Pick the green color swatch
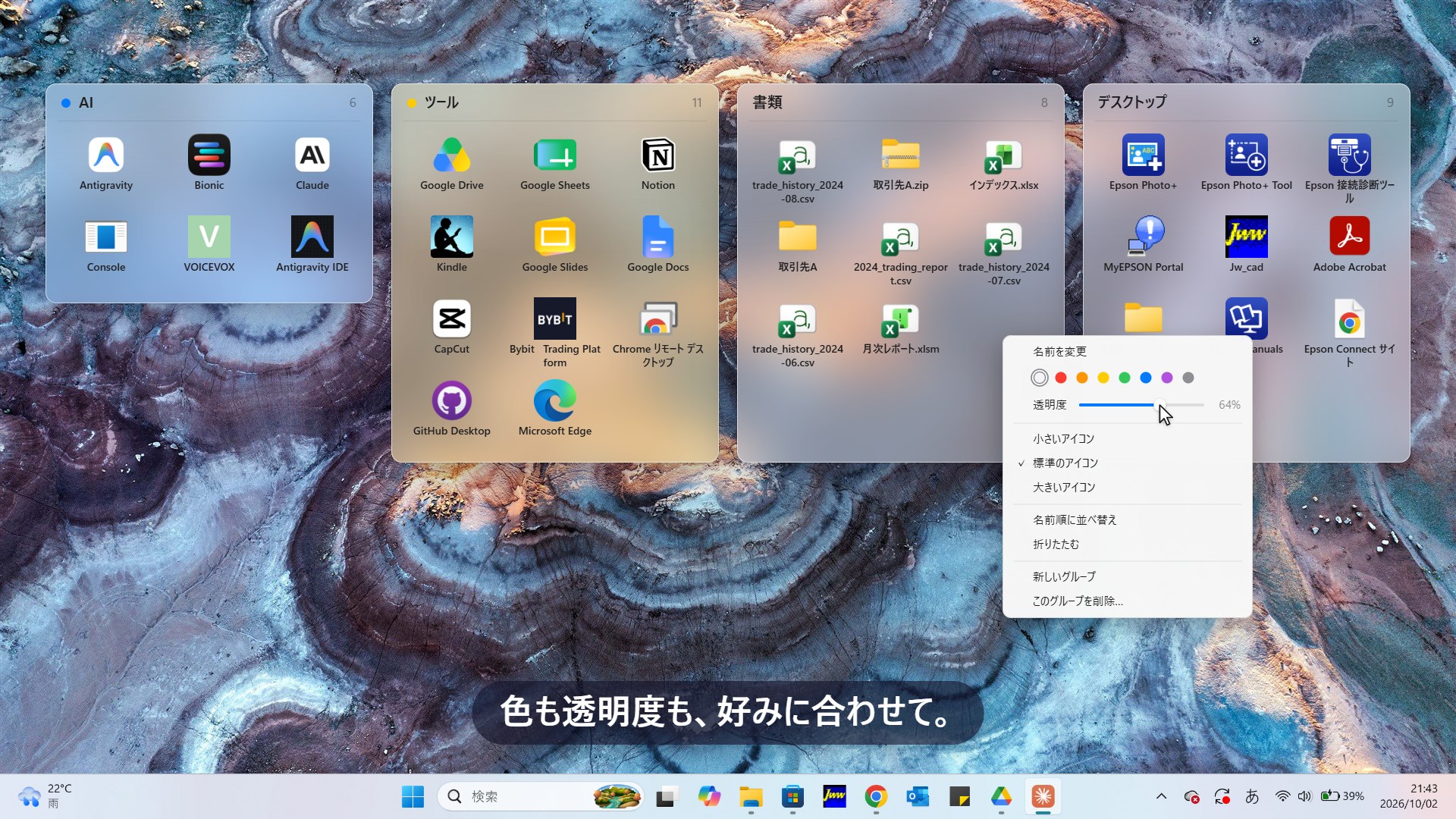The width and height of the screenshot is (1456, 819). tap(1125, 378)
